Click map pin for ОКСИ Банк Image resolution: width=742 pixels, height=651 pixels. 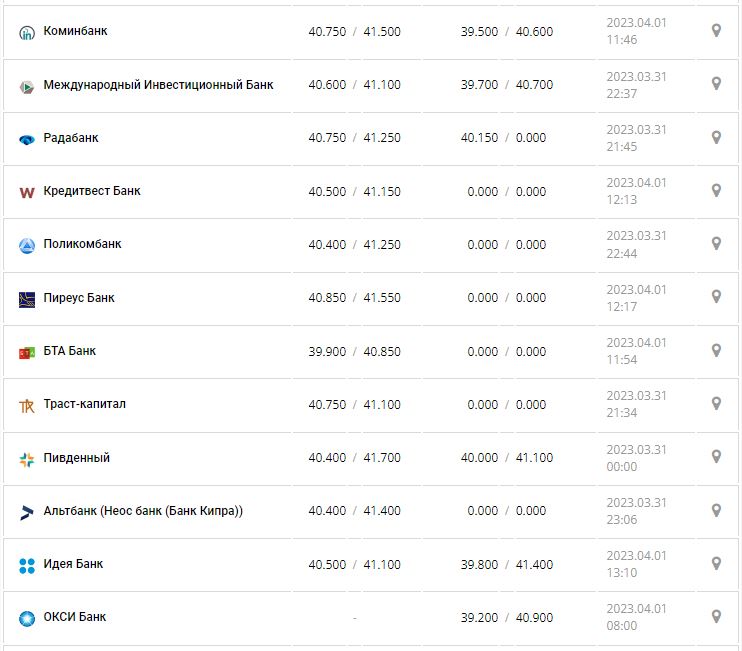coord(716,617)
